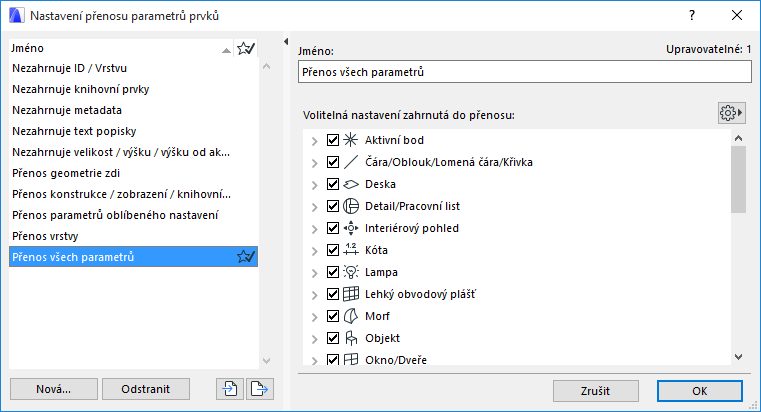The width and height of the screenshot is (761, 412).
Task: Click the Lampa element icon
Action: click(350, 272)
